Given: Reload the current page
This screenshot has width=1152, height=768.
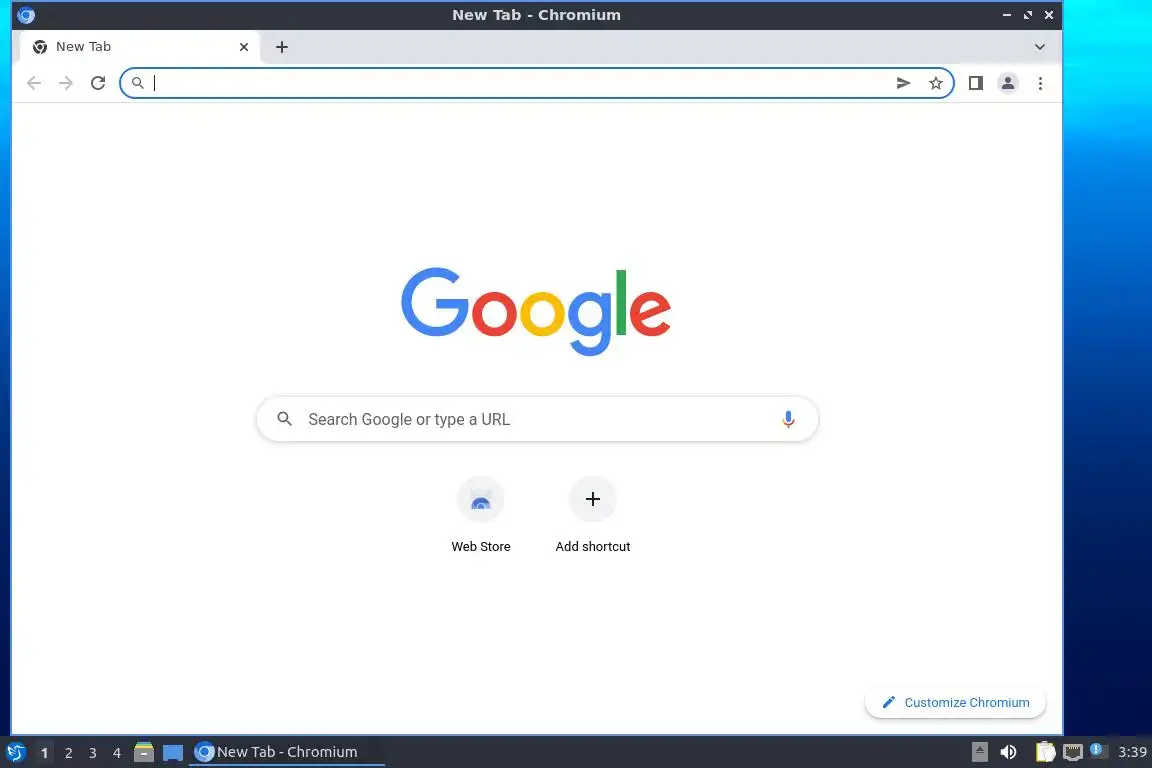Looking at the screenshot, I should click(x=98, y=83).
